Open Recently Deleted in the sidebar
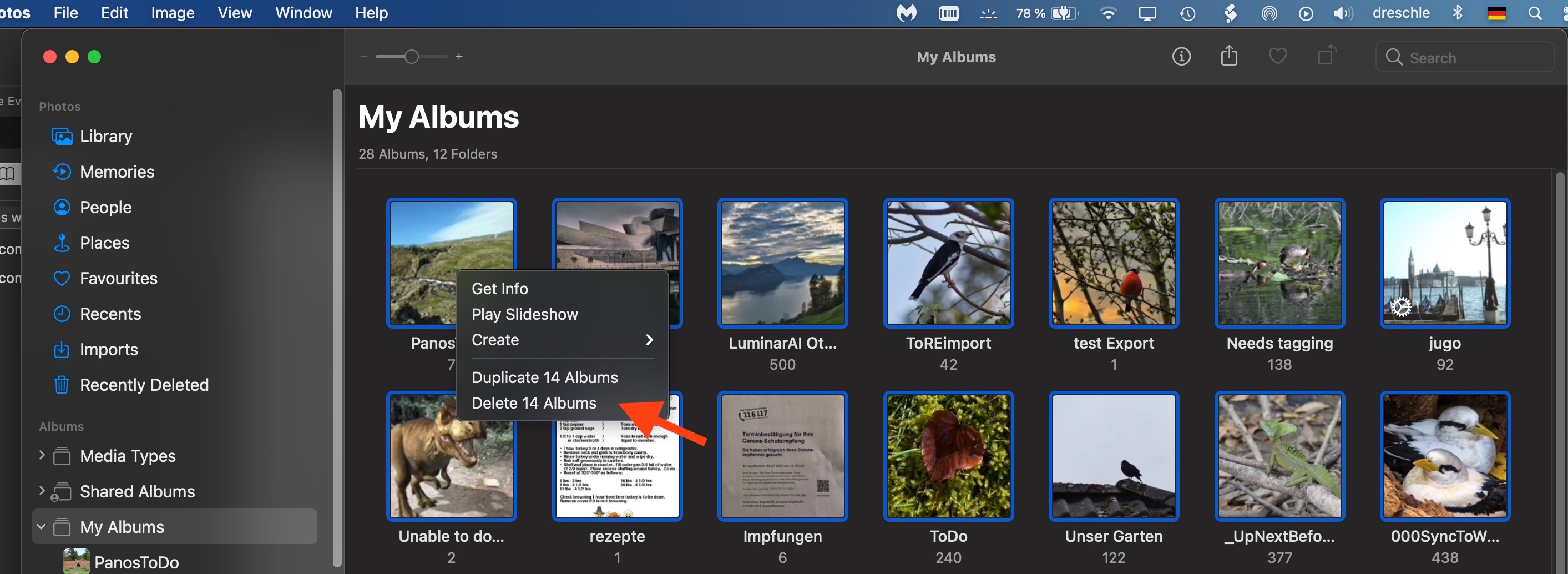Screen dimensions: 1568x574 coord(144,385)
